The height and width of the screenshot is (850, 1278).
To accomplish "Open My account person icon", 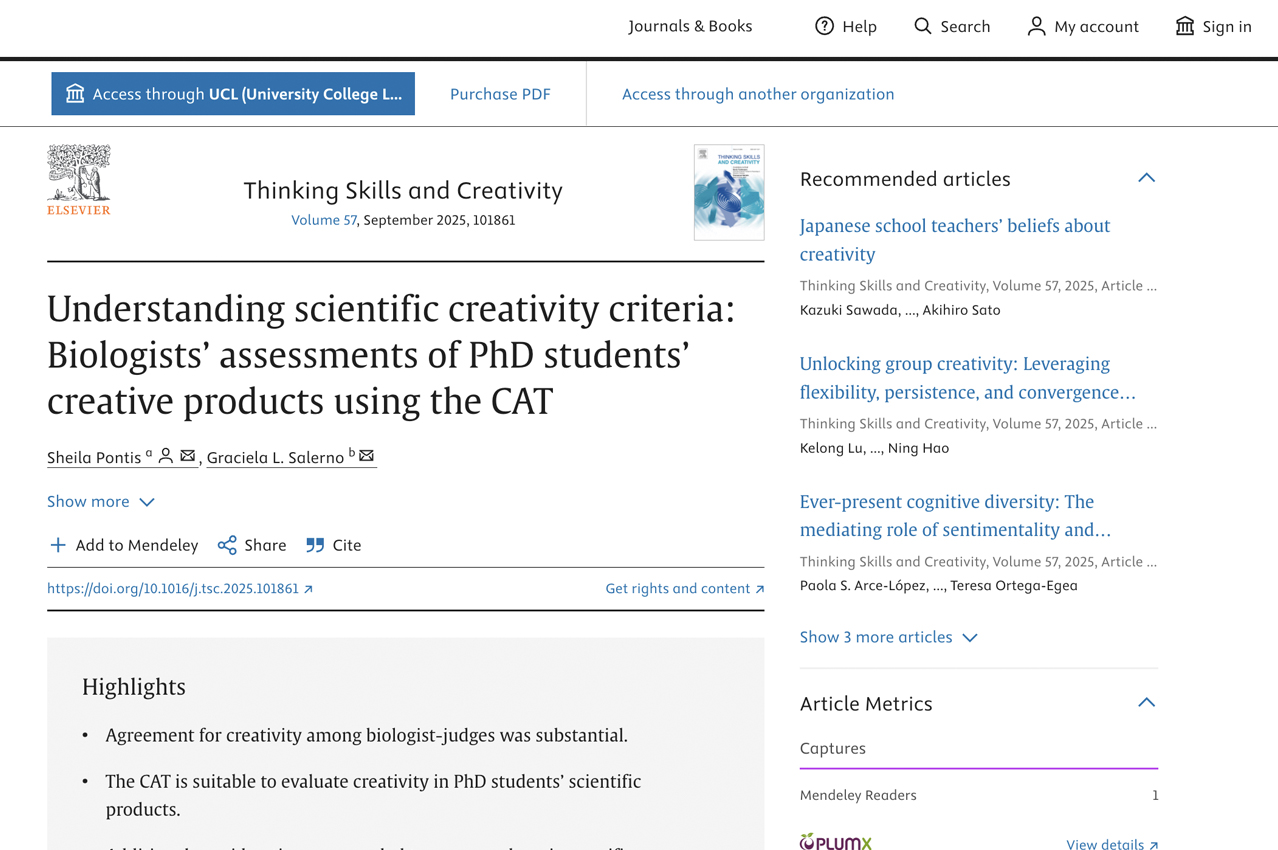I will click(1036, 26).
